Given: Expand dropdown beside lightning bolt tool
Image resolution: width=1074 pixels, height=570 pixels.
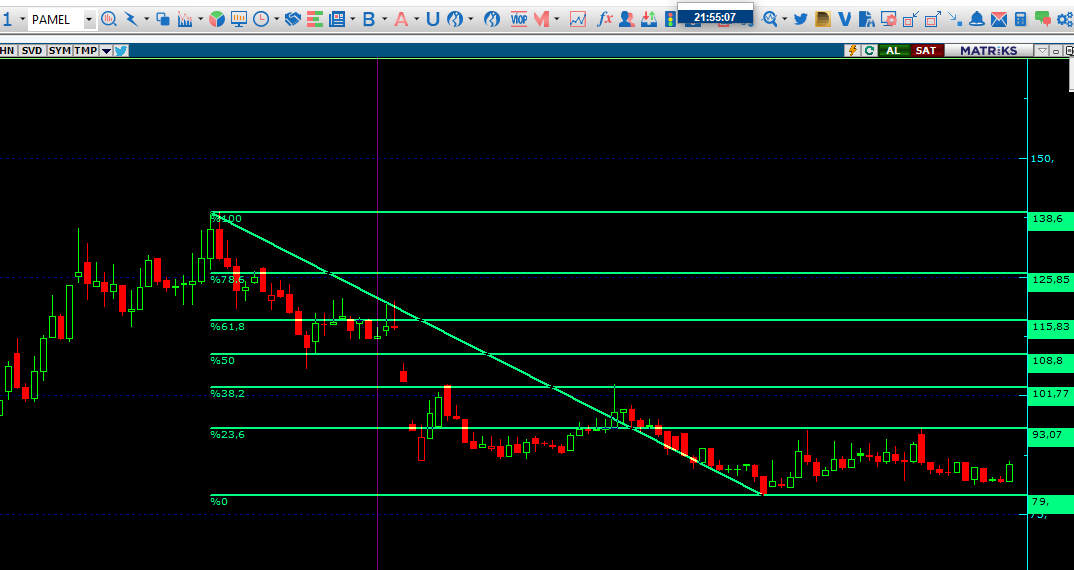Looking at the screenshot, I should 146,19.
